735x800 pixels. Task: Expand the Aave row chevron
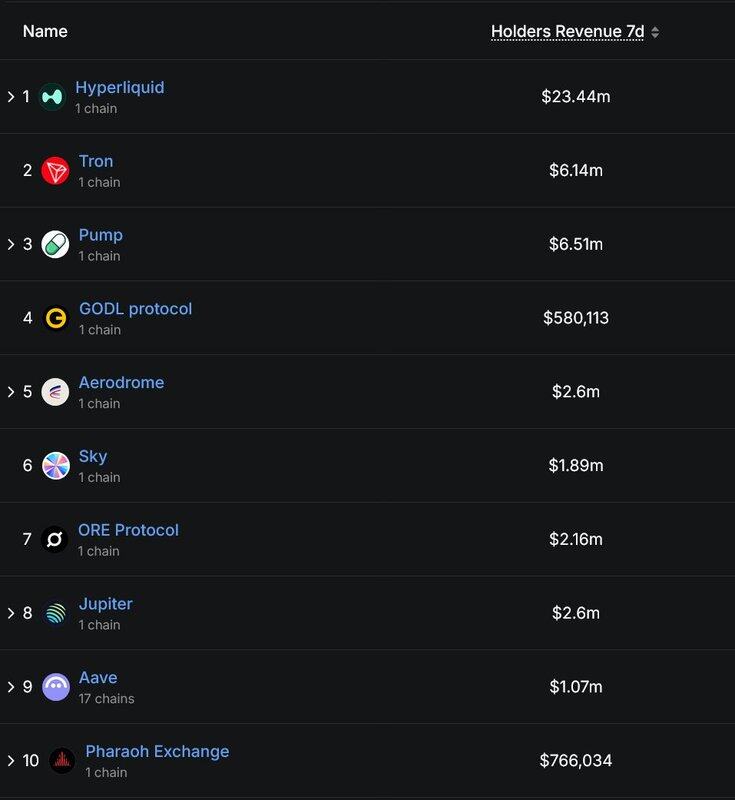(11, 687)
